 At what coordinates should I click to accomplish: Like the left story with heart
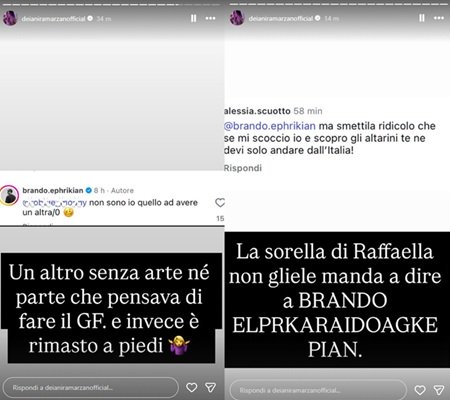192,387
